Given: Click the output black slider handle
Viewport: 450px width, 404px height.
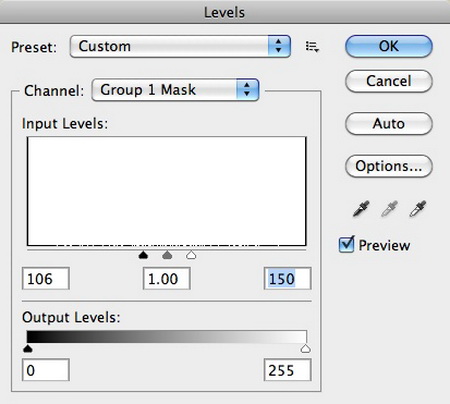Looking at the screenshot, I should [28, 349].
